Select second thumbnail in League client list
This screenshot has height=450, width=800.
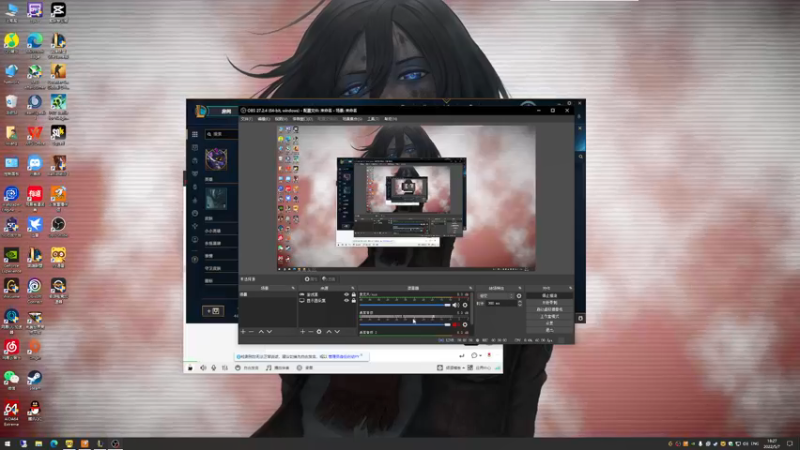tap(216, 198)
